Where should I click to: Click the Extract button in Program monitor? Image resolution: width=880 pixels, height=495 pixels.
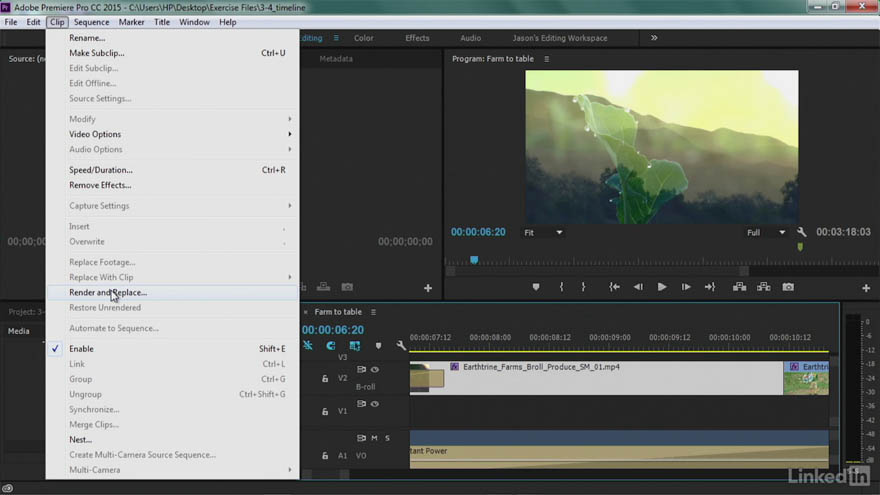[x=764, y=287]
